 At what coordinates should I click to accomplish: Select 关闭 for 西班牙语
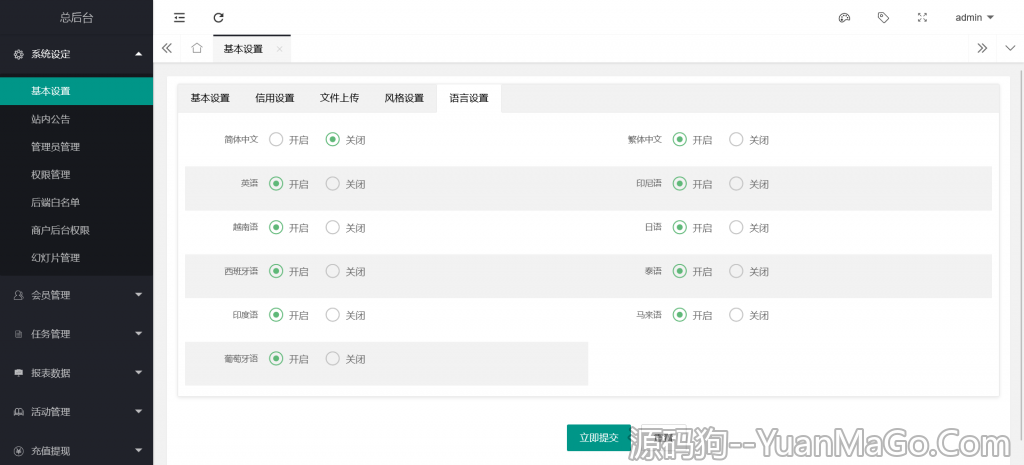click(345, 271)
